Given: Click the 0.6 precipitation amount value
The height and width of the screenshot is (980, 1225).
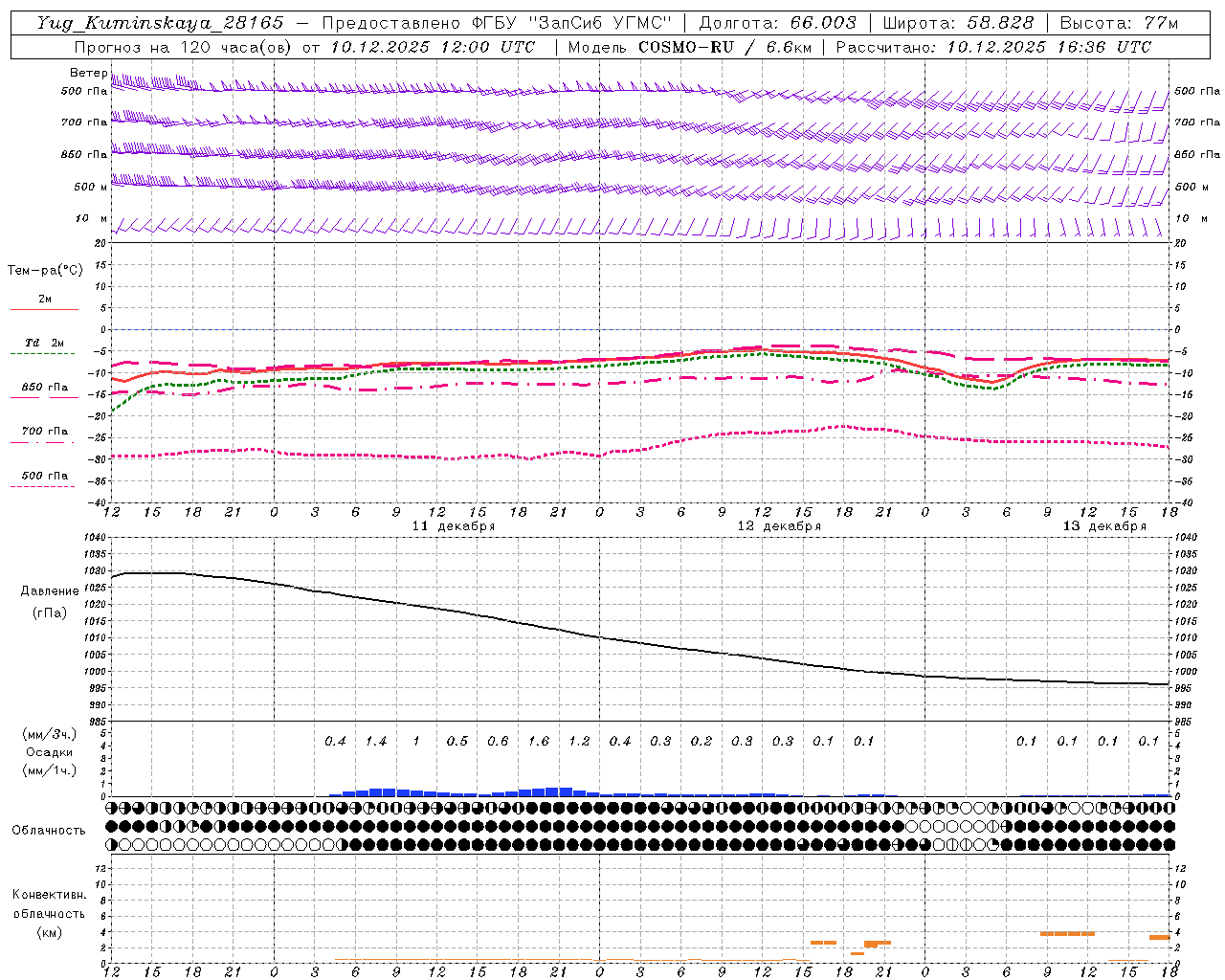Looking at the screenshot, I should [x=498, y=741].
